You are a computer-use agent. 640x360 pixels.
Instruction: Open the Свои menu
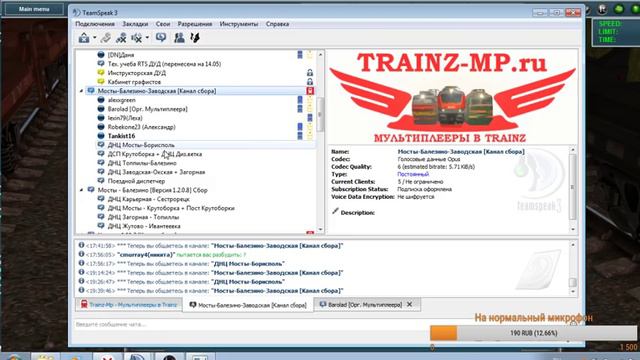pyautogui.click(x=162, y=24)
